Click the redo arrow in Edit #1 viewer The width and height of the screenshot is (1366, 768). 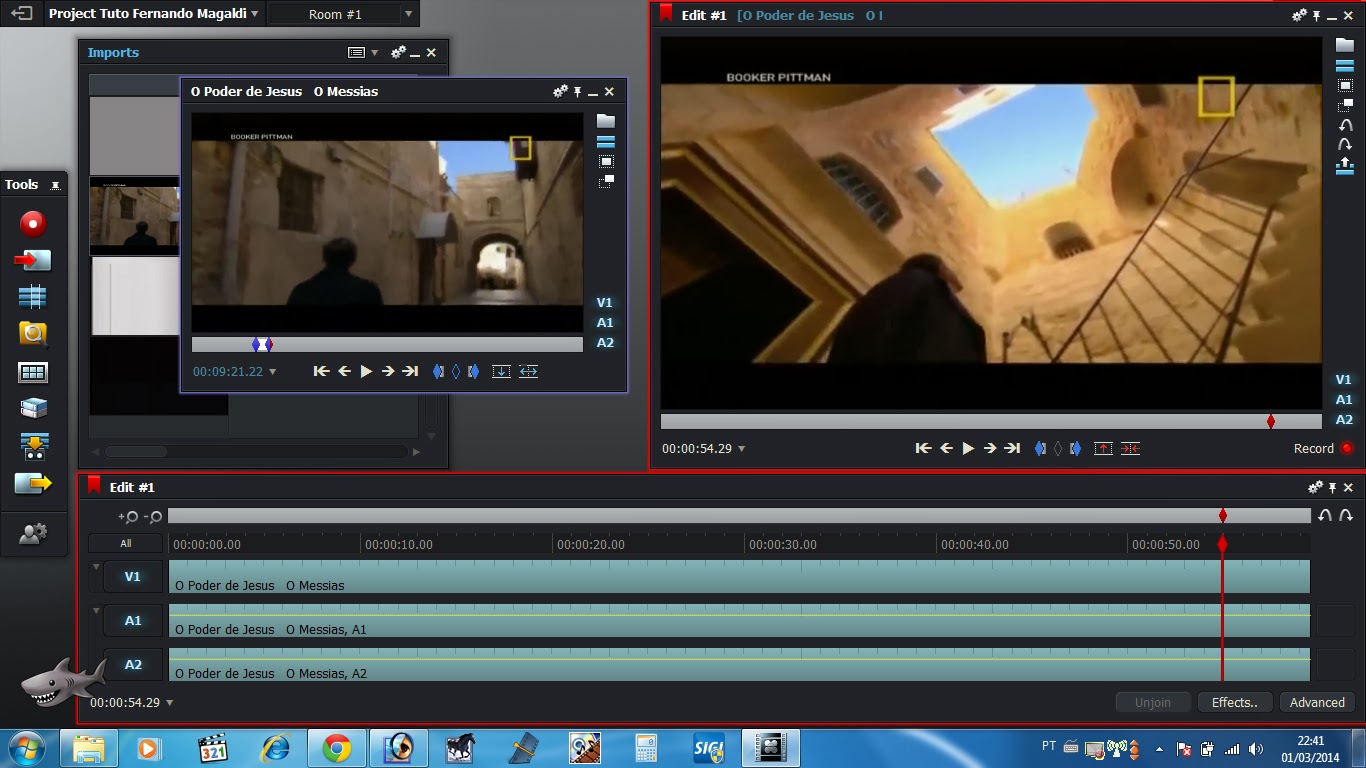[x=1345, y=145]
